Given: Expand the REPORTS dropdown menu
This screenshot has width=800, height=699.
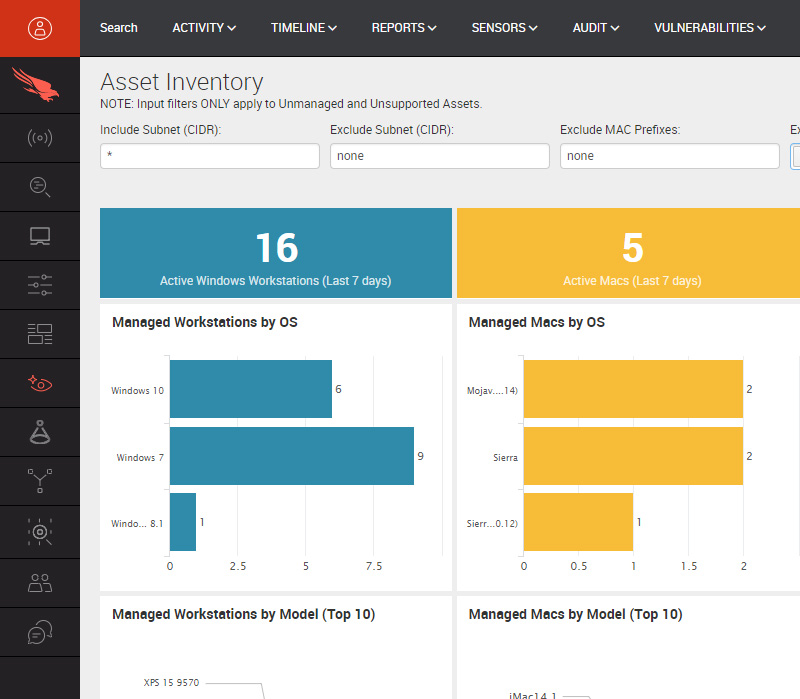Looking at the screenshot, I should click(x=404, y=28).
